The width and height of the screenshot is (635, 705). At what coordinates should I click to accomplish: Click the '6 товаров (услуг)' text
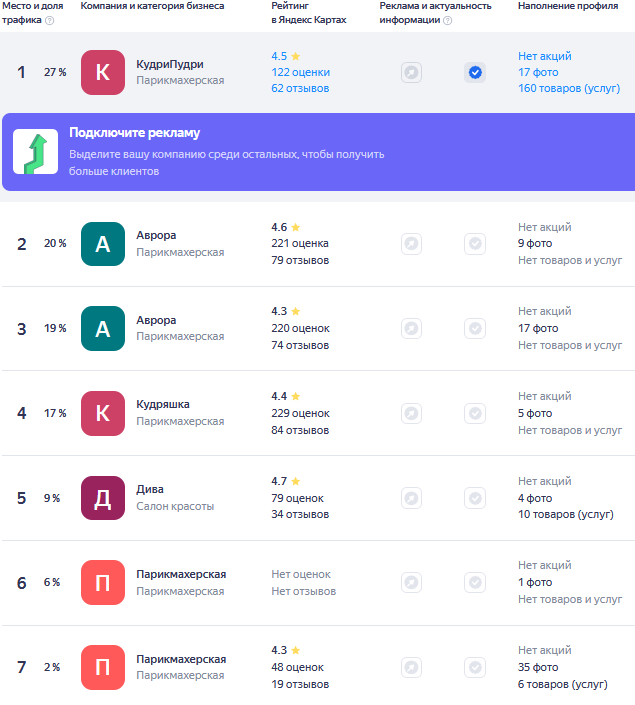click(x=563, y=684)
